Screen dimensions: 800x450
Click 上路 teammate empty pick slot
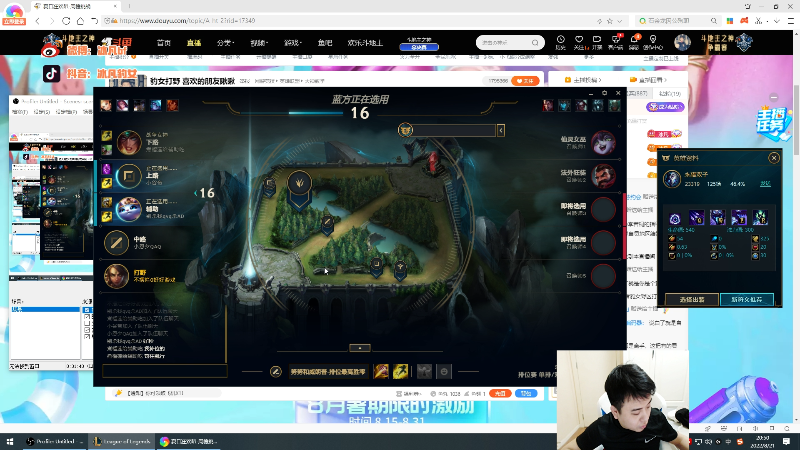(129, 176)
